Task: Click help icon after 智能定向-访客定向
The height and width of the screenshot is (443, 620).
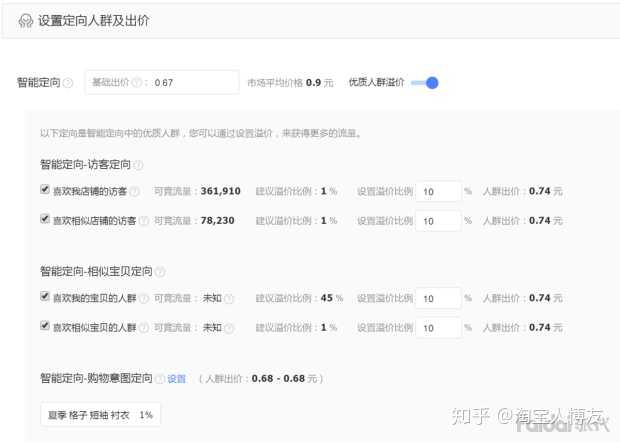Action: coord(138,165)
